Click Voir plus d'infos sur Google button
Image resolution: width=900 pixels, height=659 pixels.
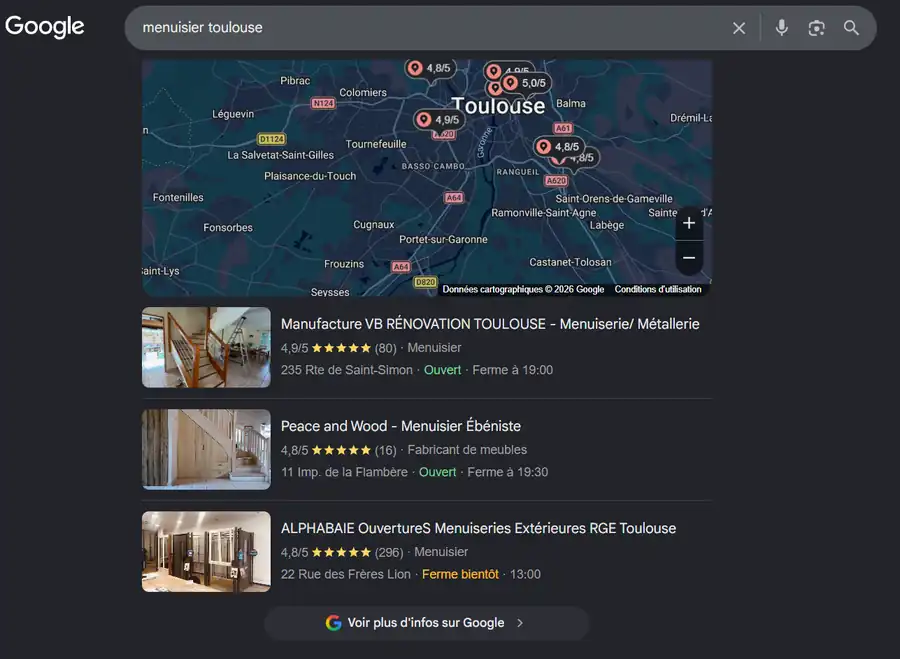(x=426, y=623)
